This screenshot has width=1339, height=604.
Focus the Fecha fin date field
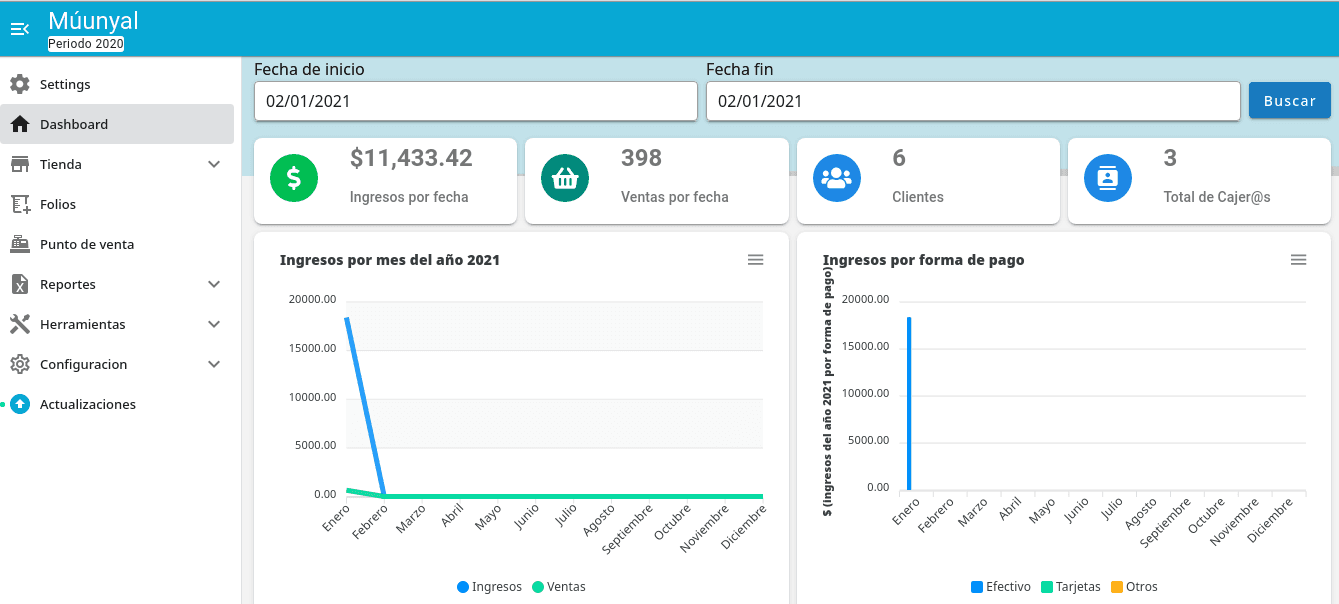tap(973, 101)
